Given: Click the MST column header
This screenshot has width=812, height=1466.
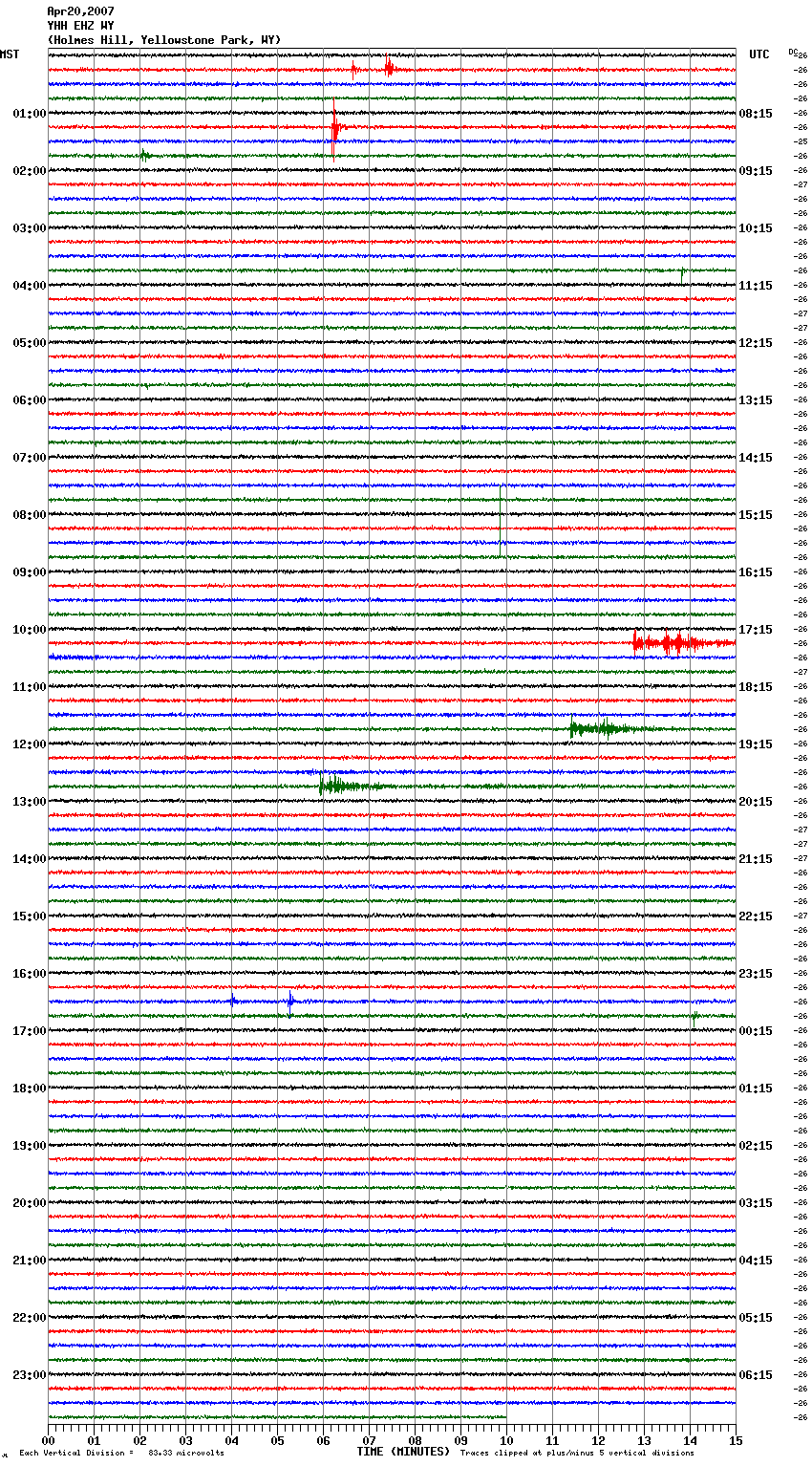Looking at the screenshot, I should 10,54.
